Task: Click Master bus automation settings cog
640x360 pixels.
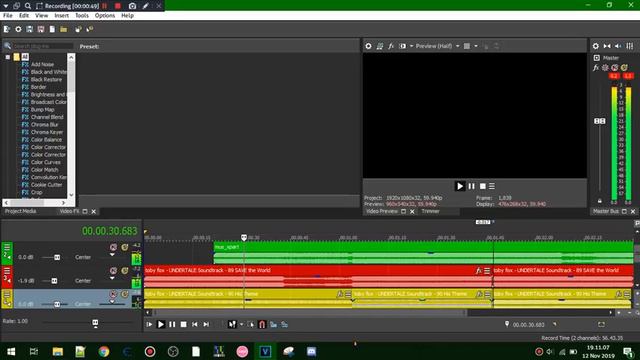Action: pos(605,68)
